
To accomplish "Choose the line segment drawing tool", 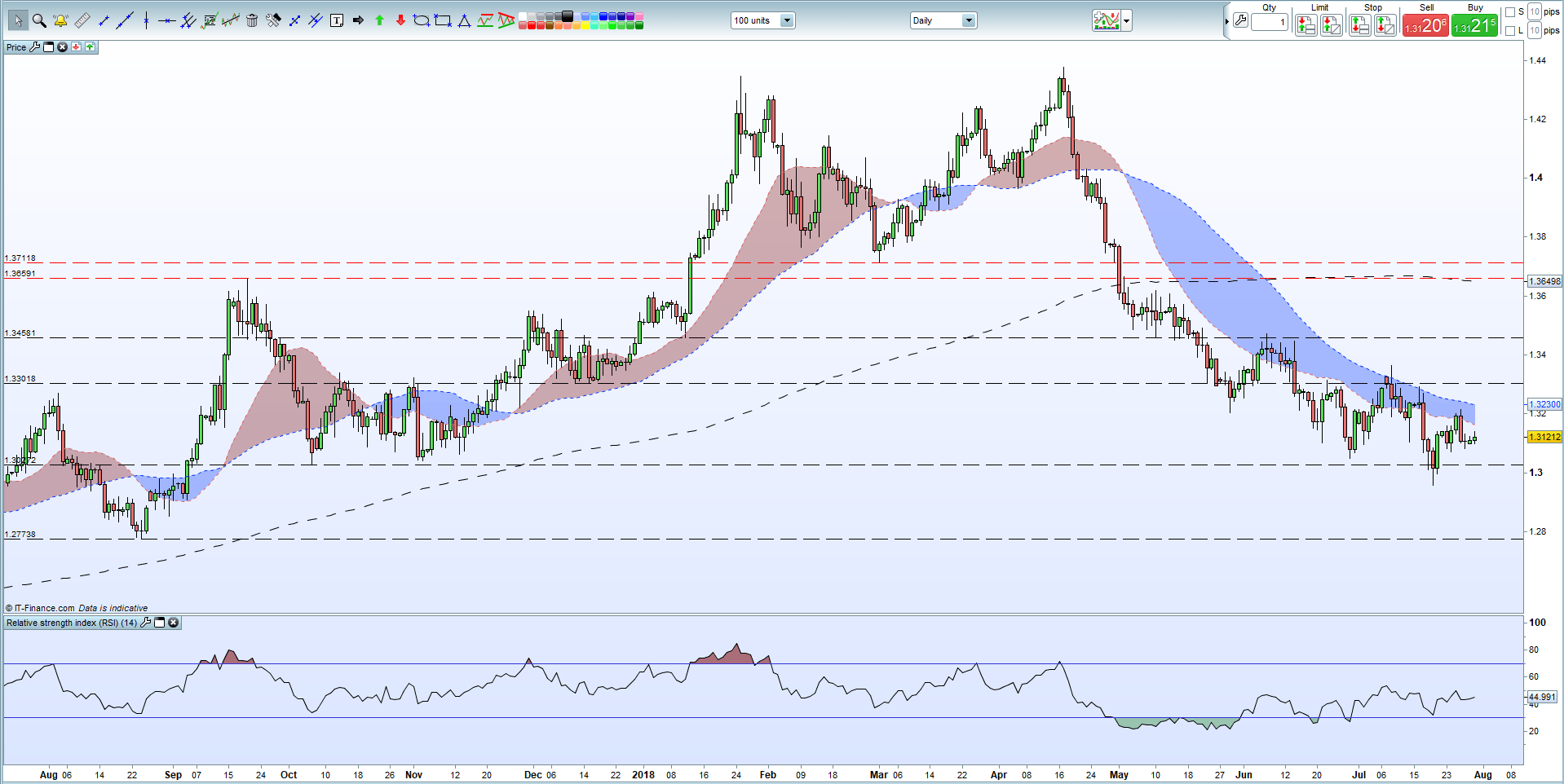I will [104, 20].
